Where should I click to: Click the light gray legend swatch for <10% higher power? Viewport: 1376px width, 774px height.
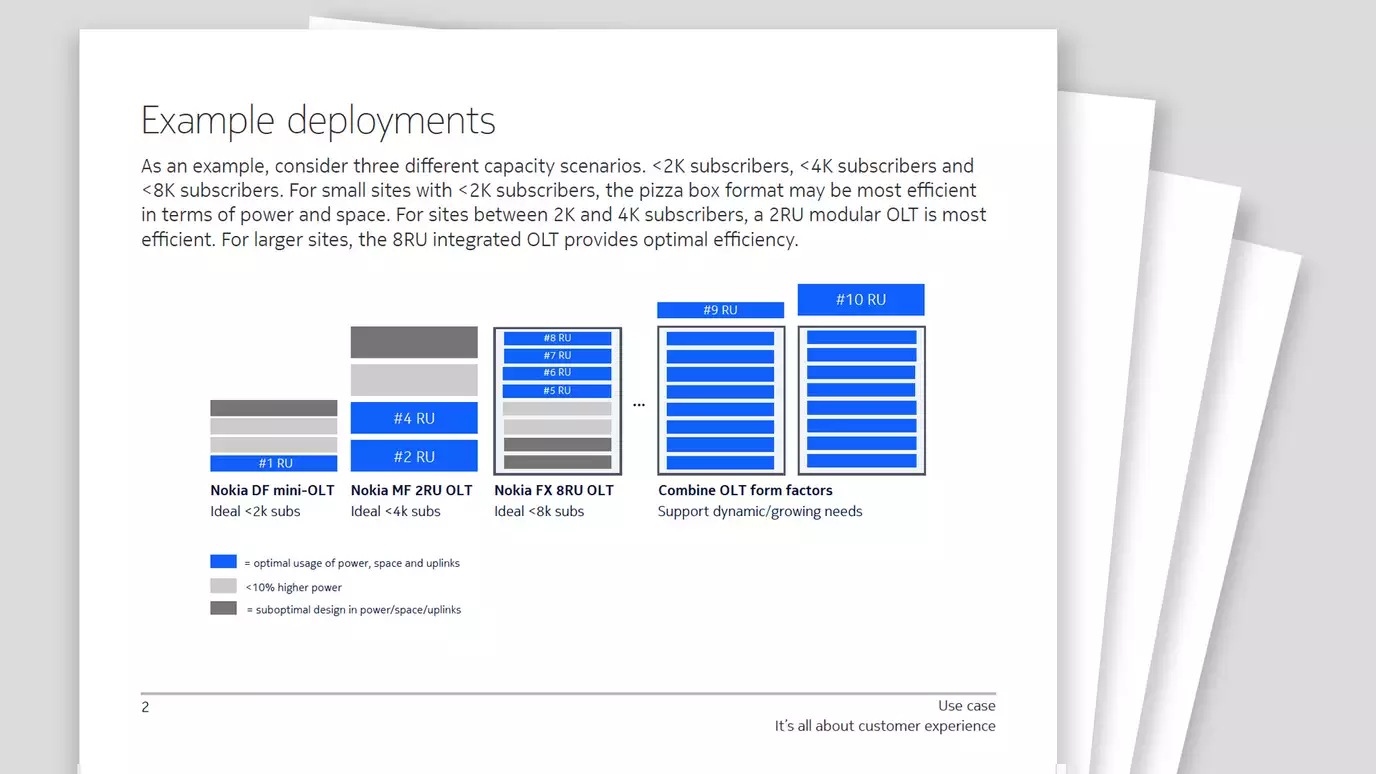coord(223,586)
